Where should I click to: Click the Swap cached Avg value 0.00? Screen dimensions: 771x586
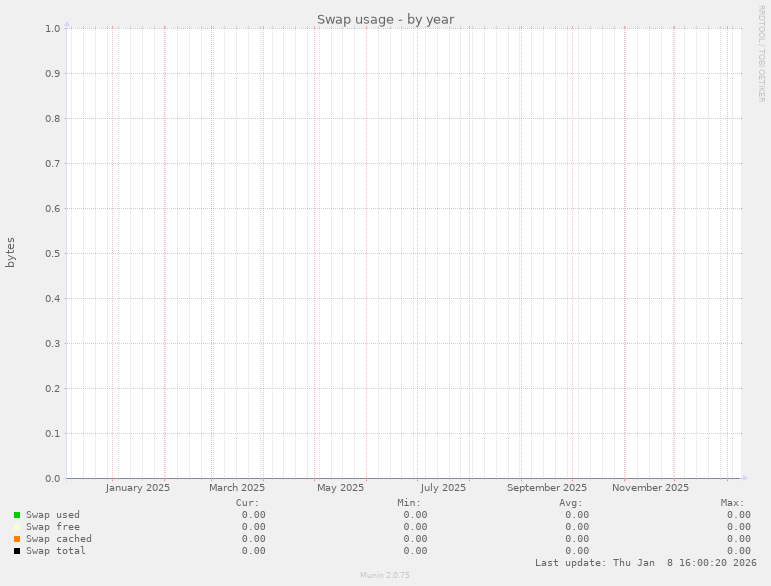coord(577,539)
